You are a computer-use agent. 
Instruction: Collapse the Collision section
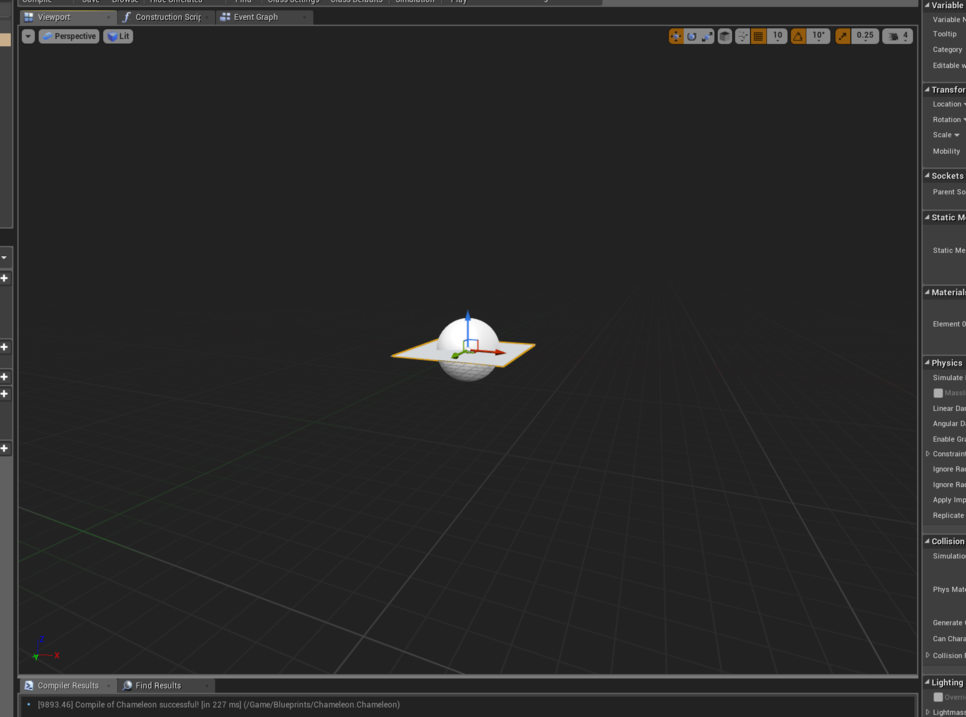(927, 541)
